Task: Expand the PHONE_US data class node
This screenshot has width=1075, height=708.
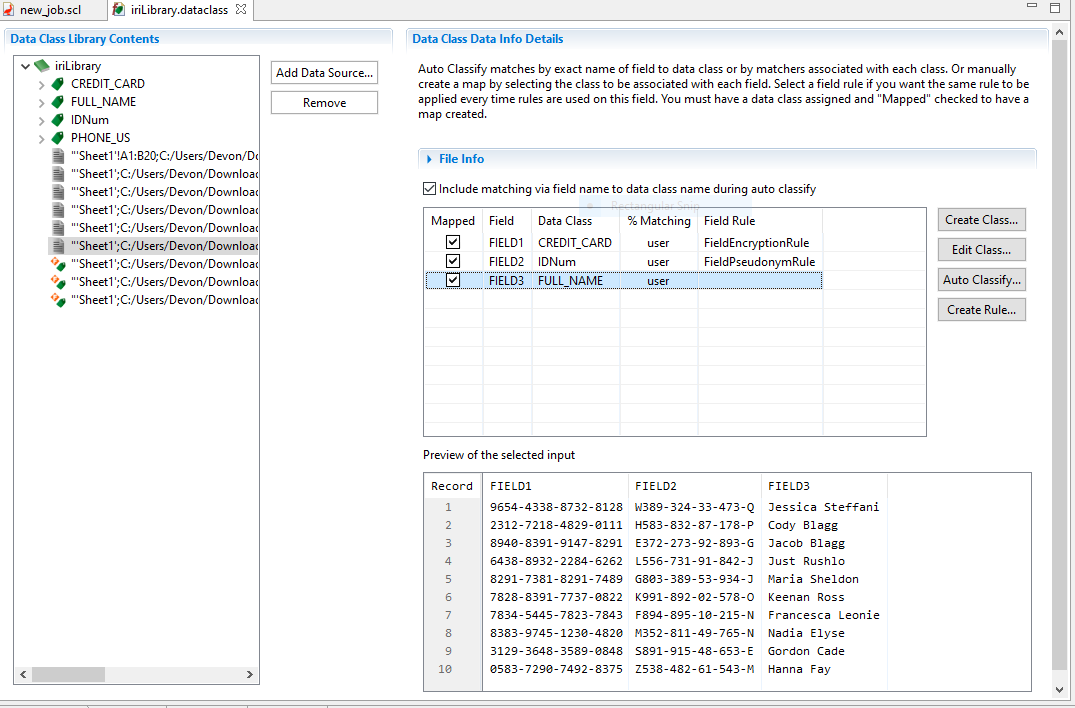Action: click(x=42, y=138)
